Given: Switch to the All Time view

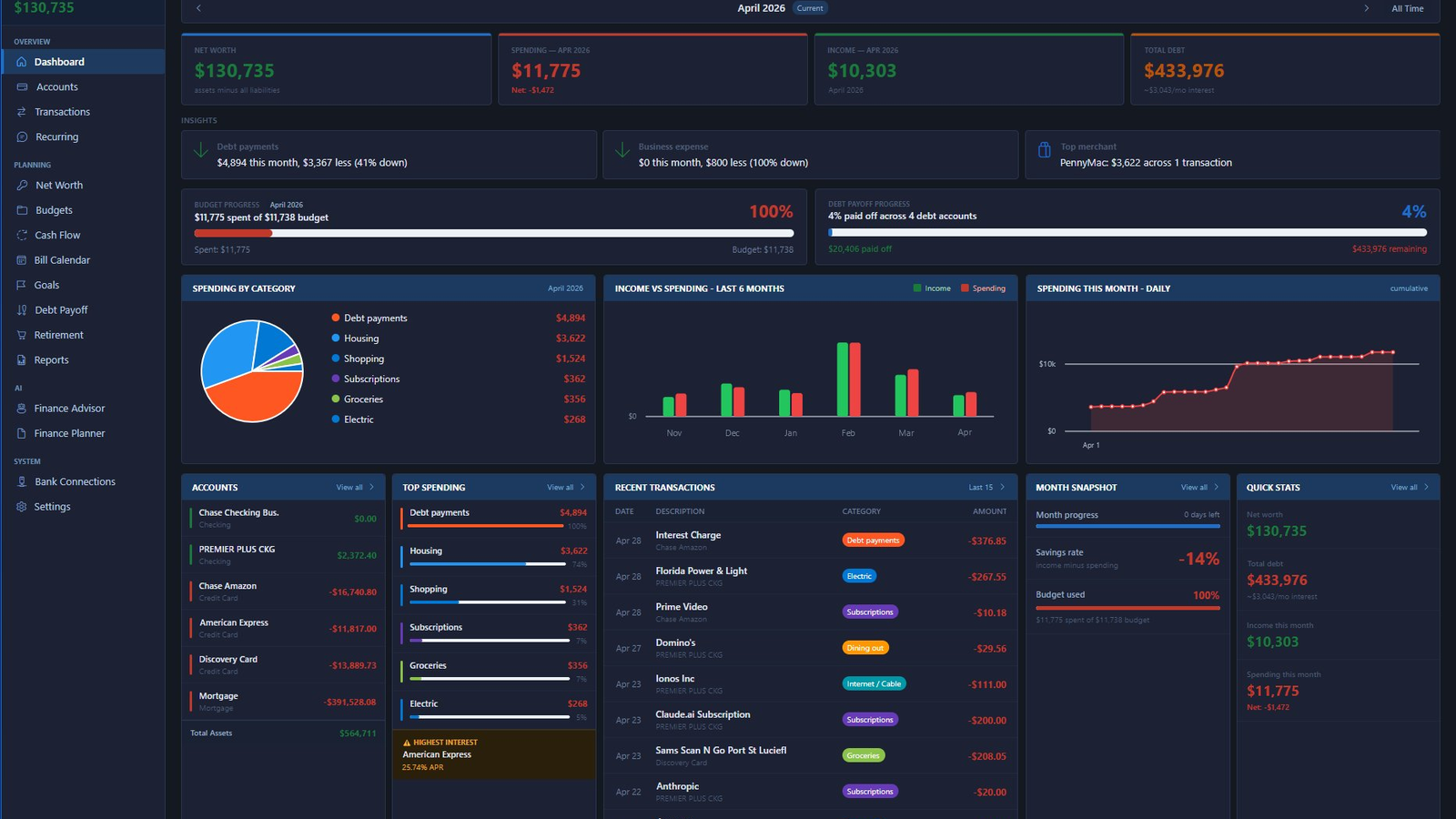Looking at the screenshot, I should (x=1408, y=8).
